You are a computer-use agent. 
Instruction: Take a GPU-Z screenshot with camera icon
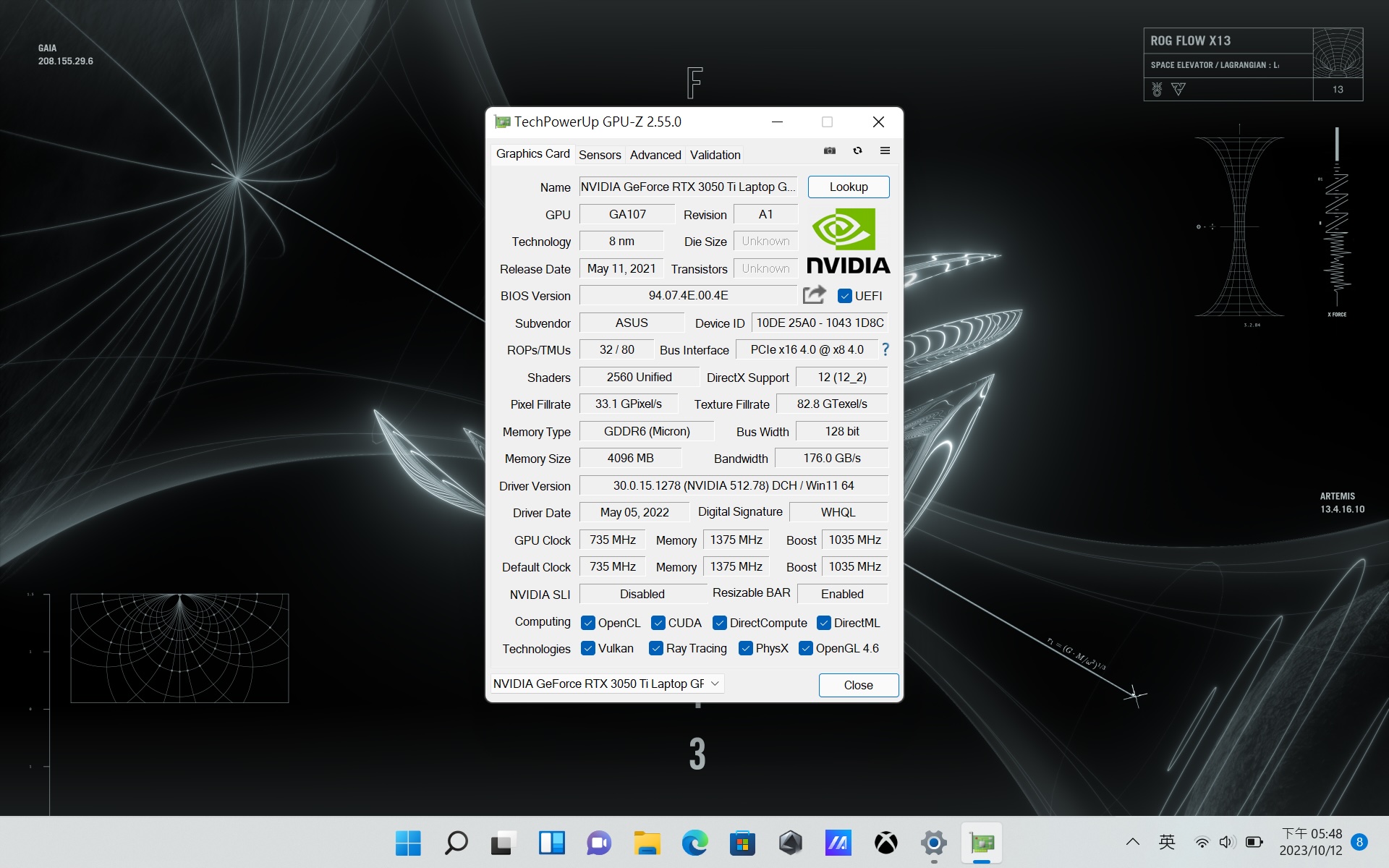tap(830, 150)
